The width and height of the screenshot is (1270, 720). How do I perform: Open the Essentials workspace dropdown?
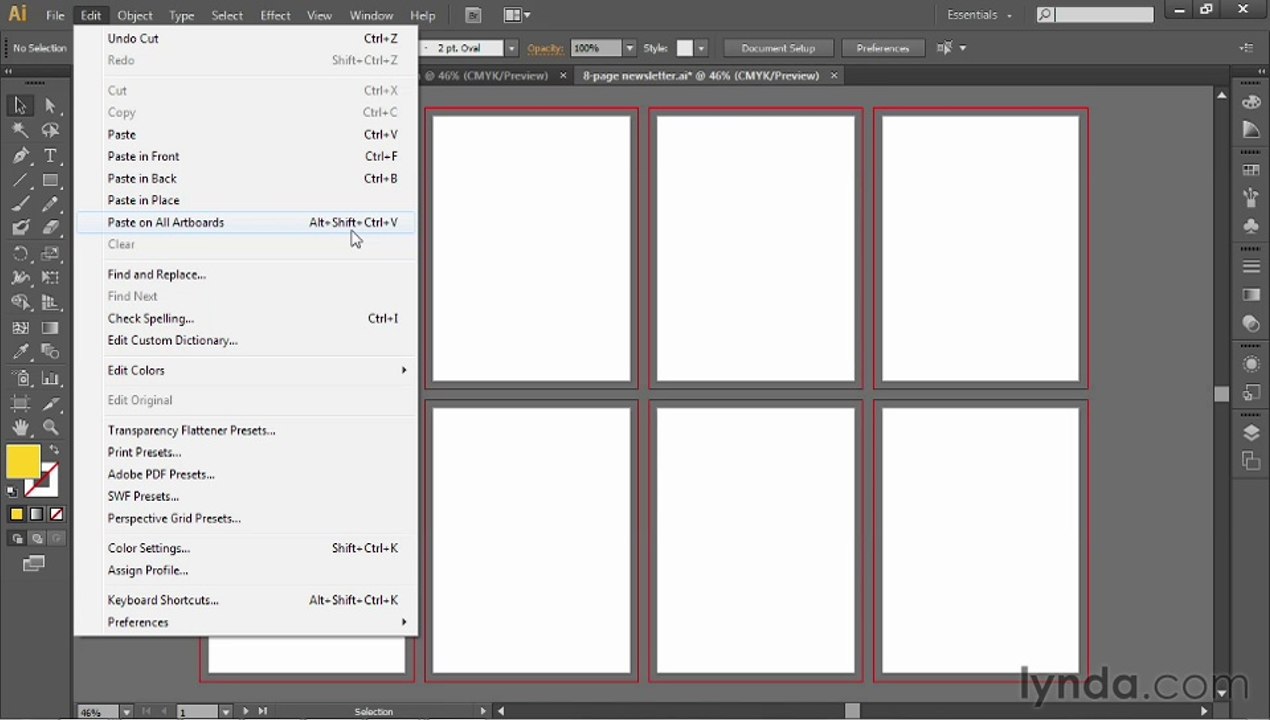[980, 15]
